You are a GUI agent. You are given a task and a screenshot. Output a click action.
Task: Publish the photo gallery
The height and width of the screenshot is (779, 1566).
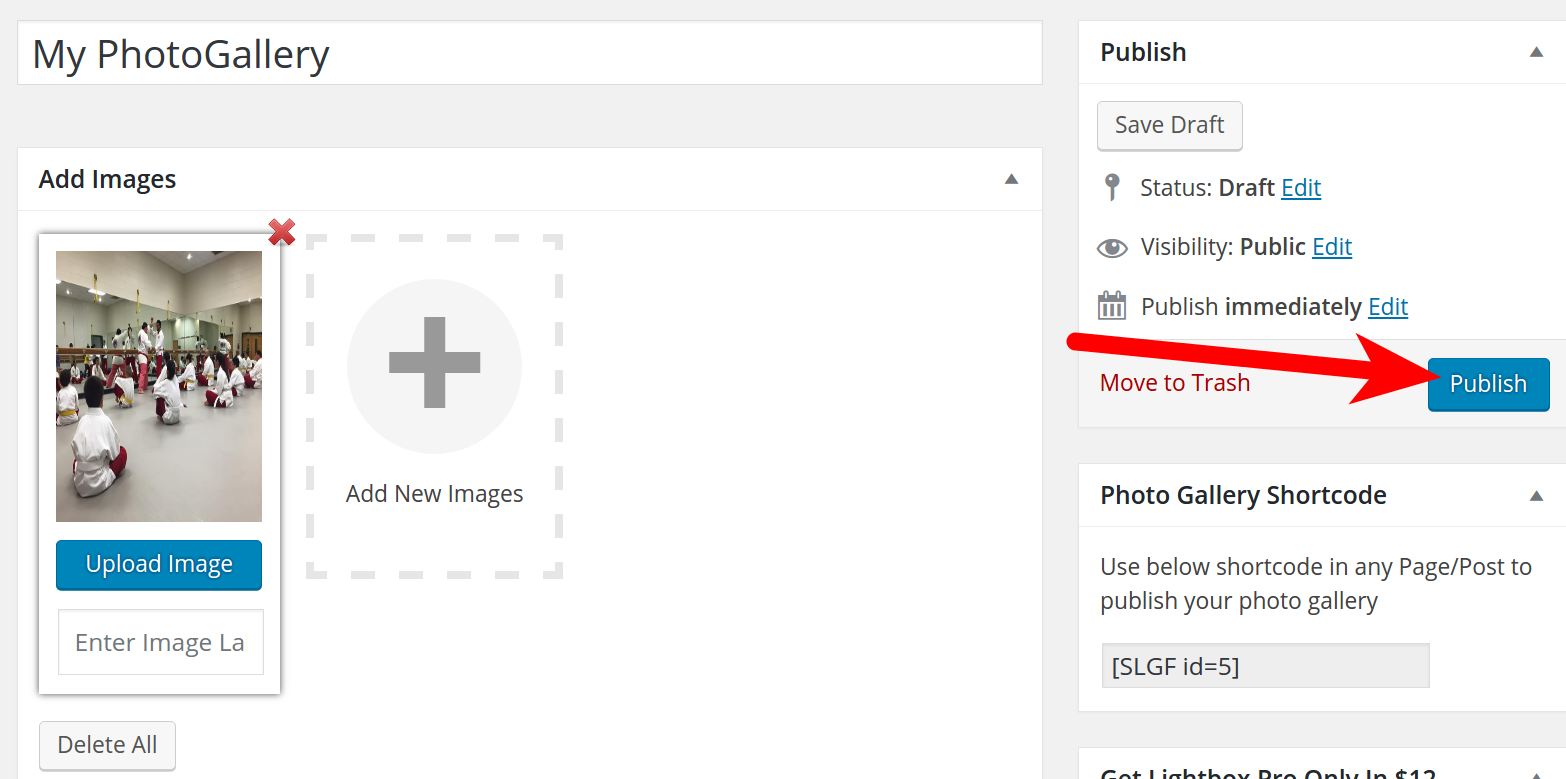point(1488,384)
